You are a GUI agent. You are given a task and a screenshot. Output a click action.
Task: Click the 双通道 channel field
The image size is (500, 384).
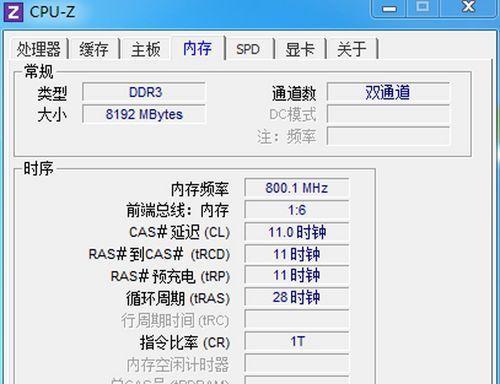pos(388,92)
